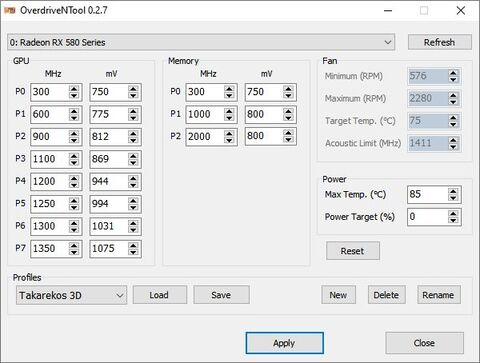Load the selected profile

click(x=159, y=295)
